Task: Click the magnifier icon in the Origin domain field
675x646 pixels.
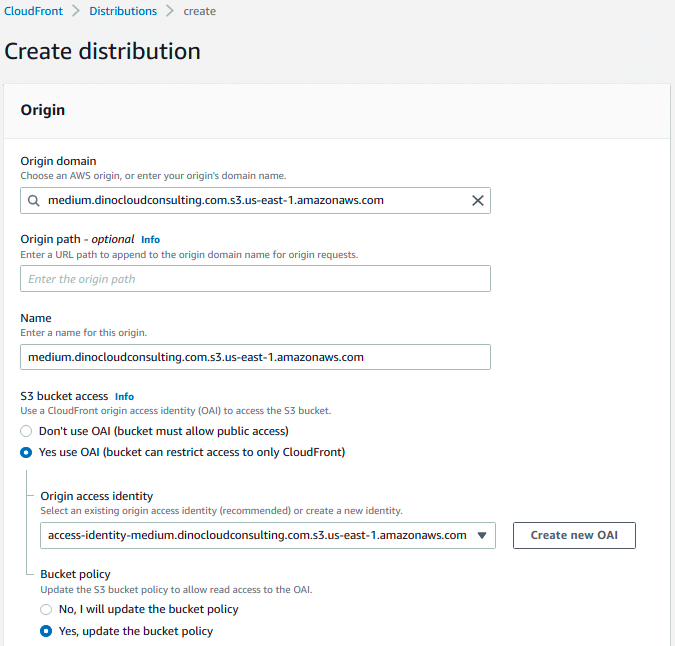Action: point(35,201)
